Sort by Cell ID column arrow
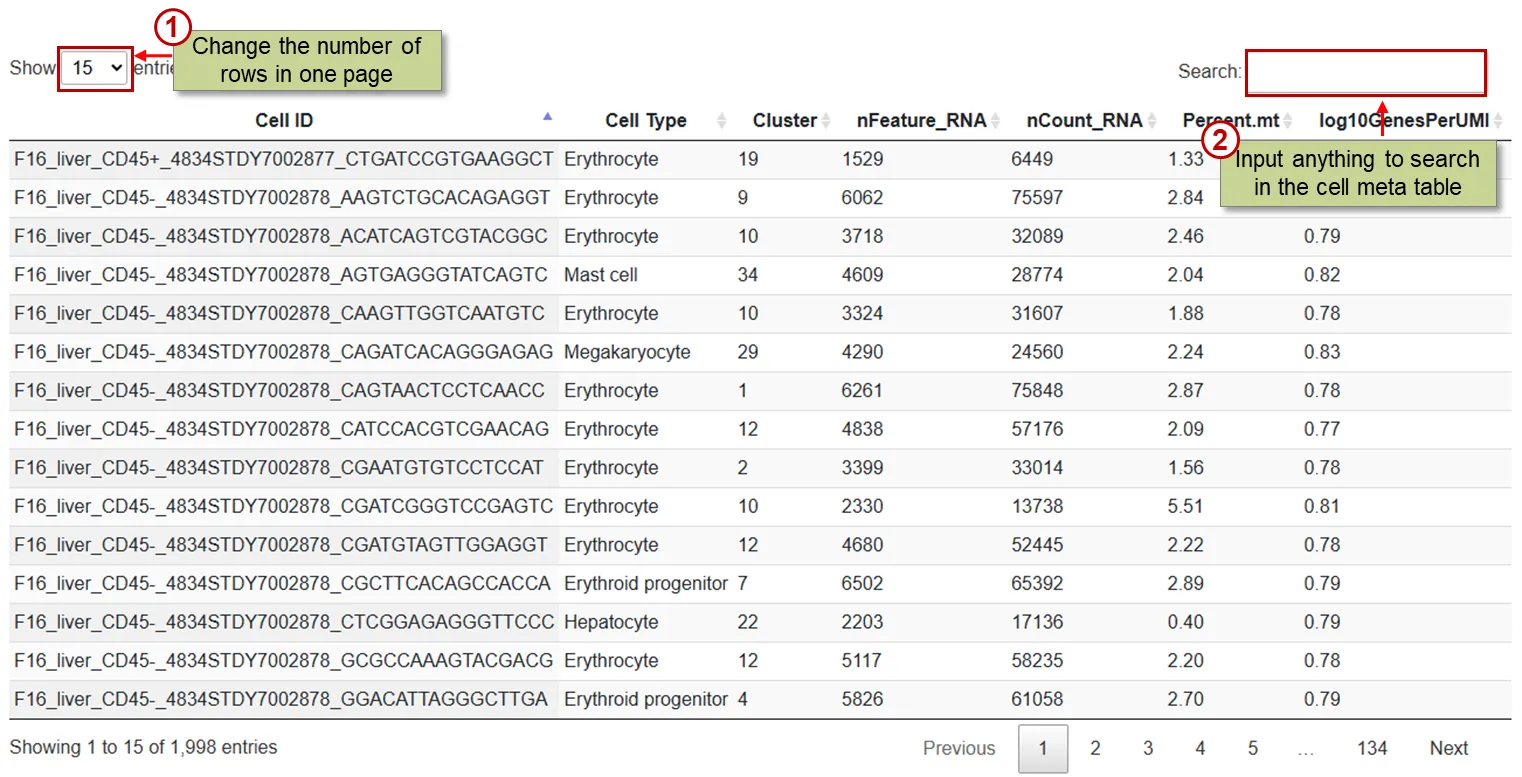The width and height of the screenshot is (1522, 777). click(547, 117)
